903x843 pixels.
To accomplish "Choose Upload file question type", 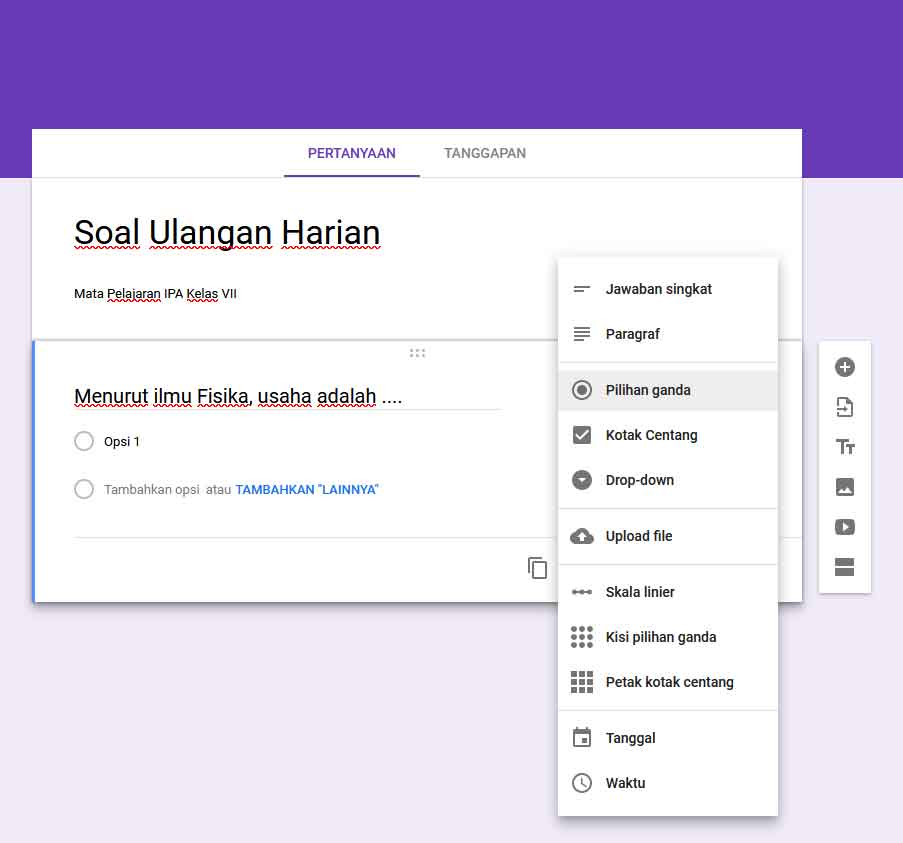I will pyautogui.click(x=667, y=536).
